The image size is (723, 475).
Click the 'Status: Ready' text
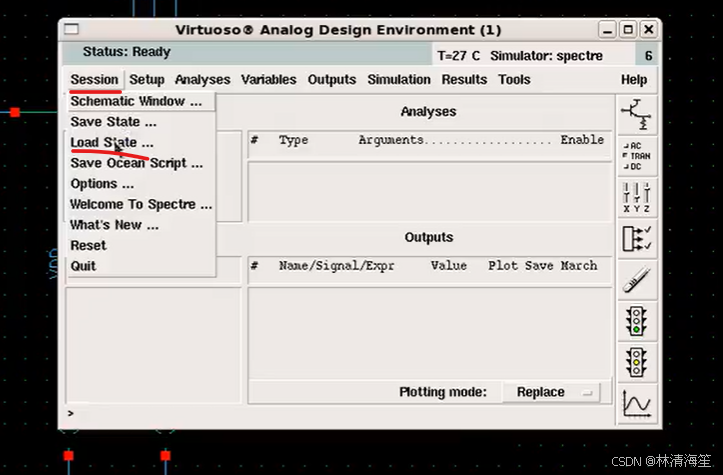point(127,52)
